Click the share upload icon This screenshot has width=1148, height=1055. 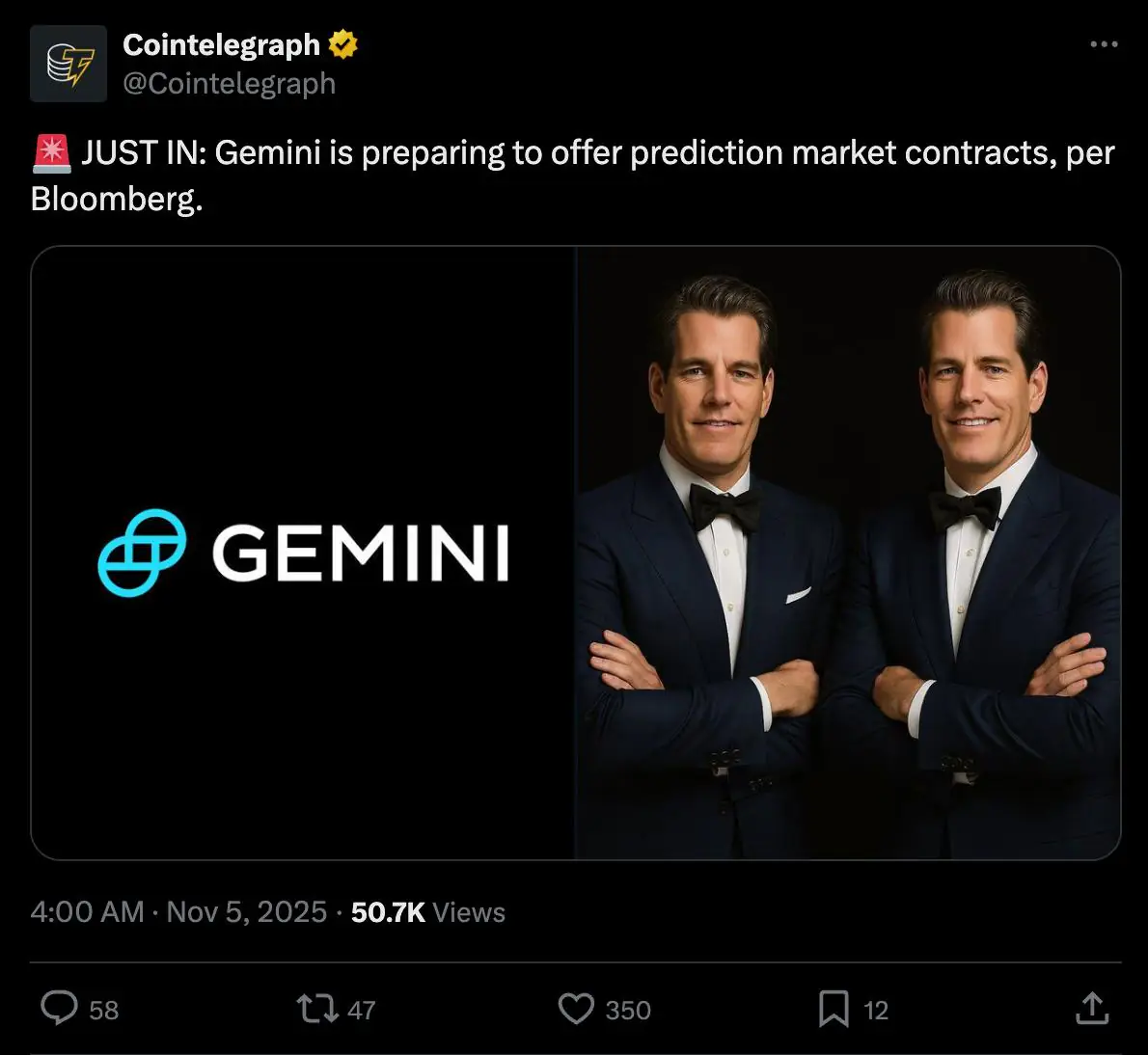[1091, 1009]
